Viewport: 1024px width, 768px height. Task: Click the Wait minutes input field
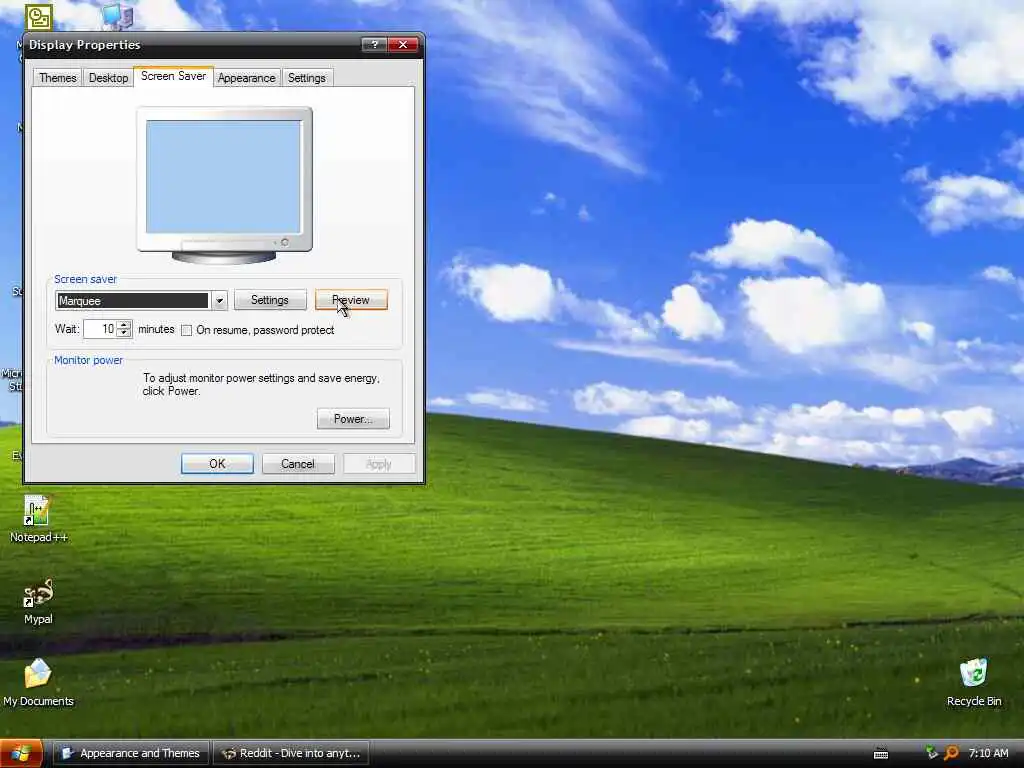click(x=100, y=329)
